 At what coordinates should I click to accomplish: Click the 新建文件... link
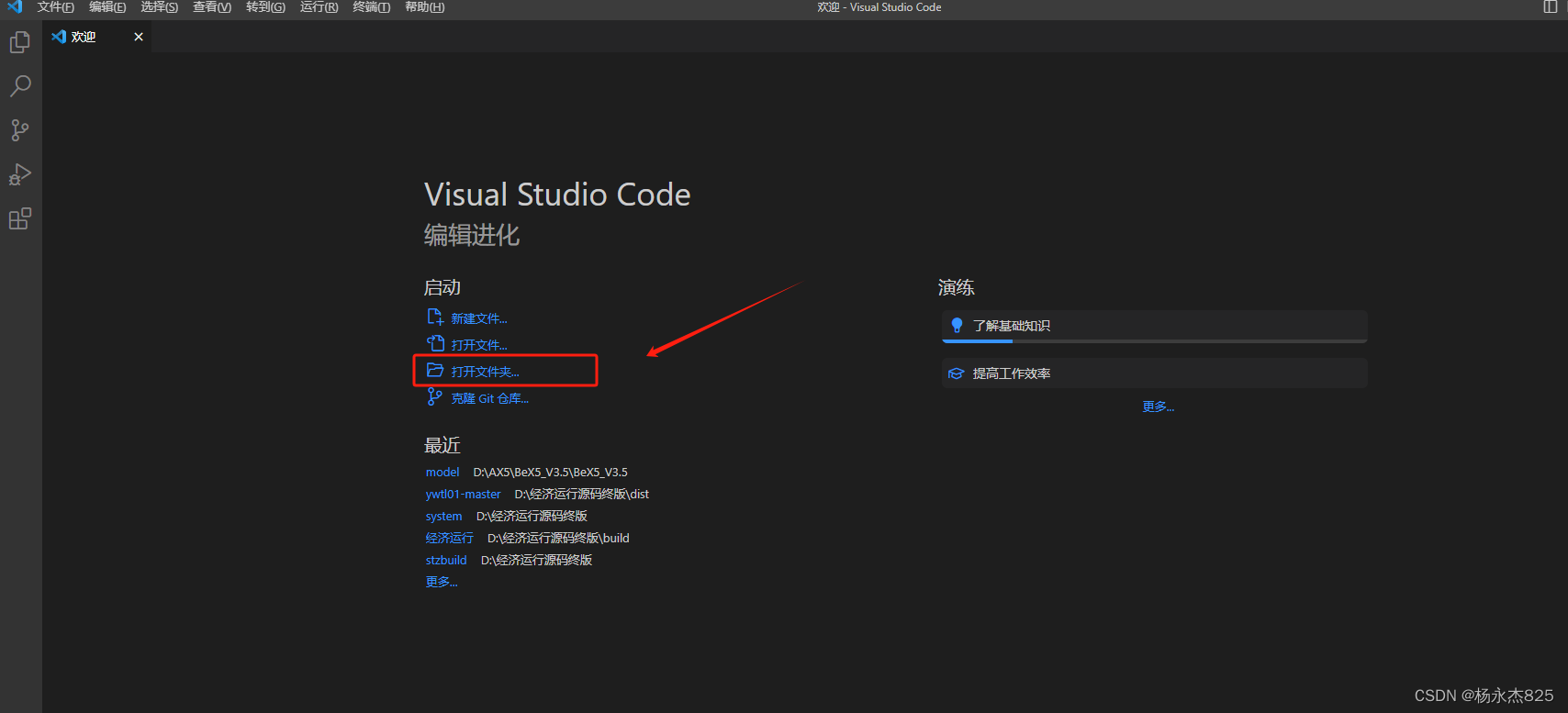[479, 318]
